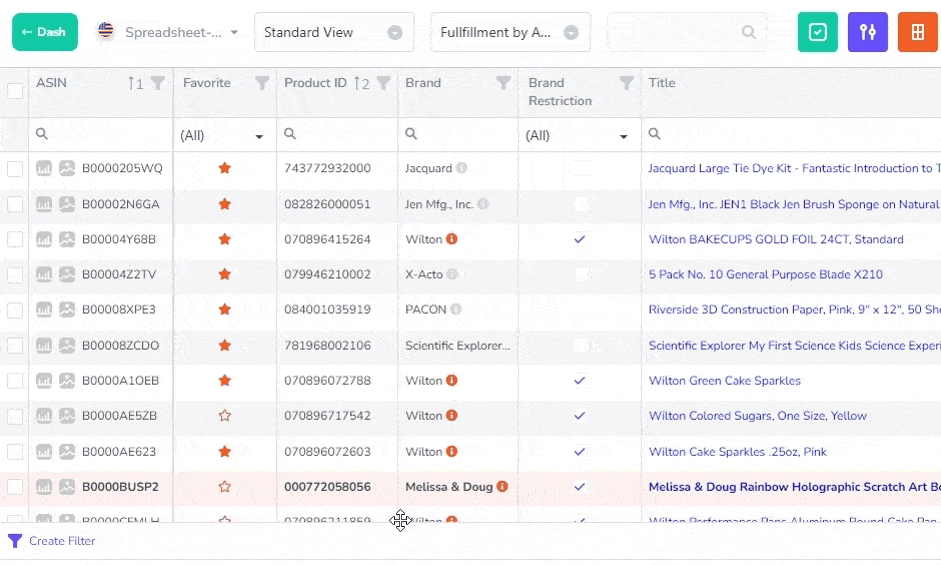The image size is (941, 565).
Task: Click info icon next to Wilton B00004Y68B
Action: [452, 239]
